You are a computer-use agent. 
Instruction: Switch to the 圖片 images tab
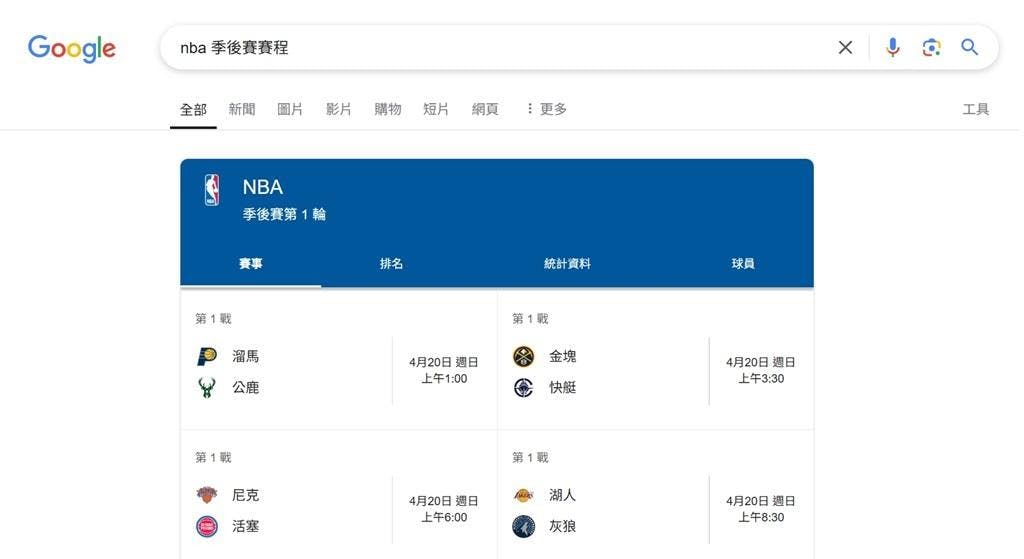pyautogui.click(x=290, y=109)
